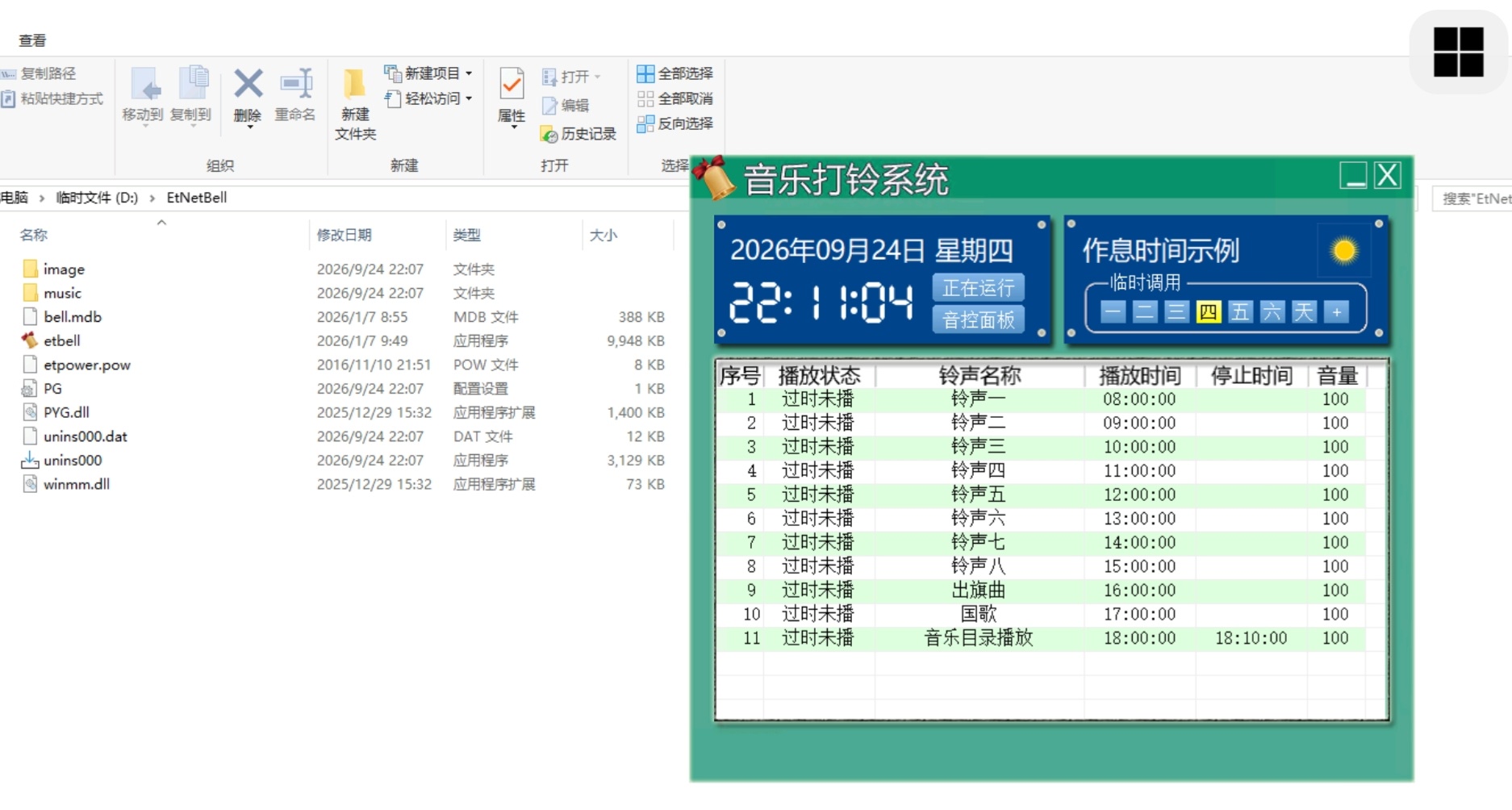Viewport: 1512px width, 810px height.
Task: Sort by 名称 column header
Action: point(34,235)
